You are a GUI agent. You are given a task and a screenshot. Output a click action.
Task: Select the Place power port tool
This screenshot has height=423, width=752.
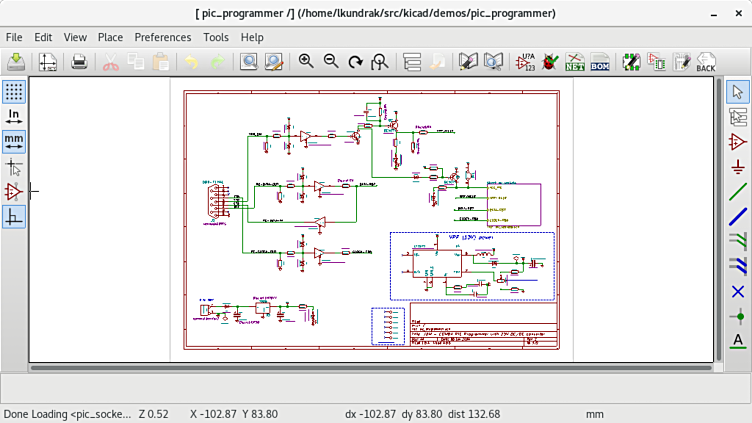click(x=738, y=166)
